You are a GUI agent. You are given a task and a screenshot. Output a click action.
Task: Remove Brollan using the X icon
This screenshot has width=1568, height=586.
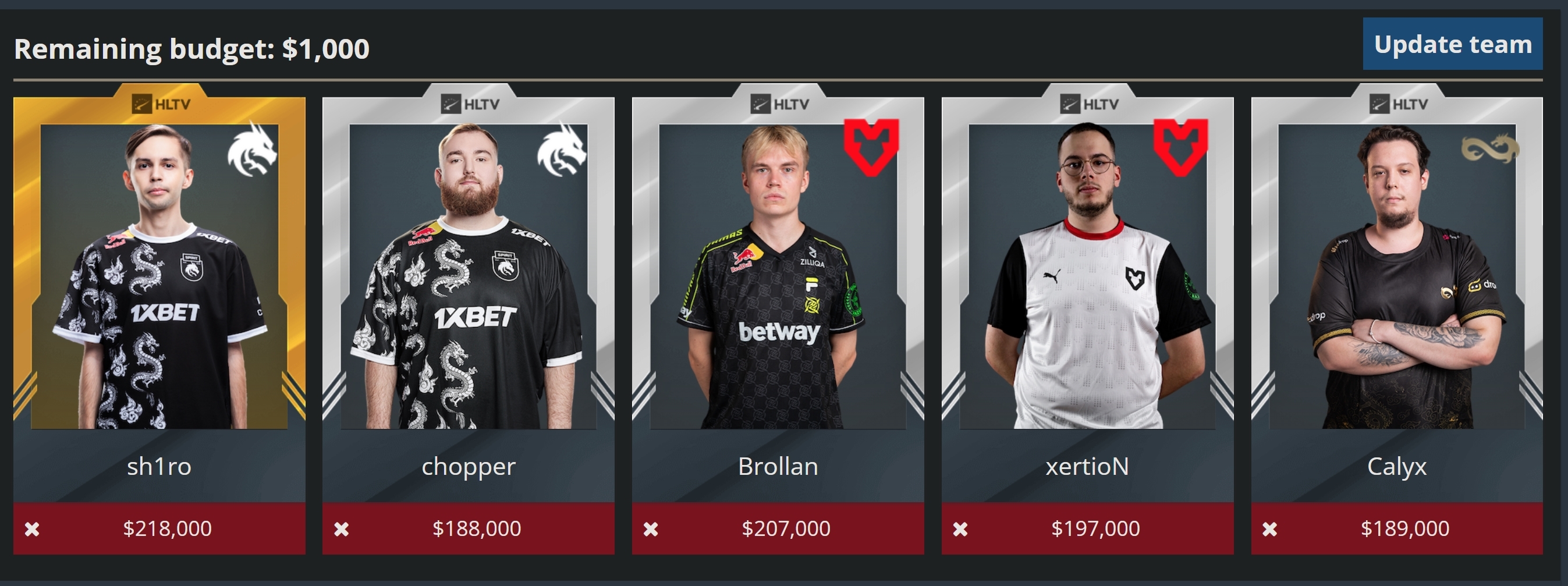(x=651, y=529)
